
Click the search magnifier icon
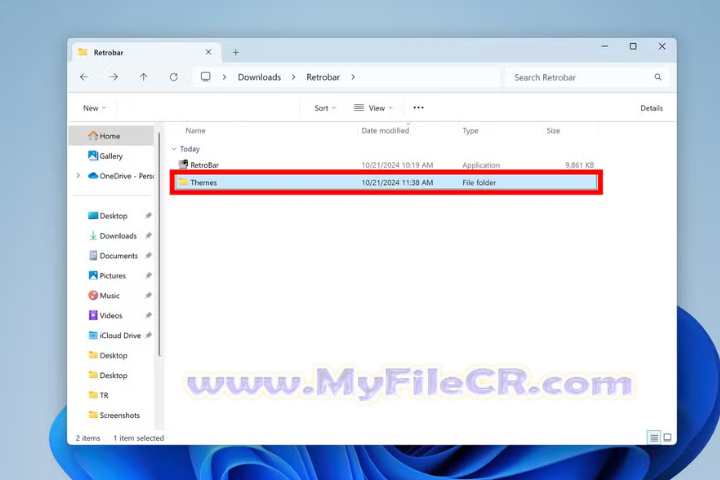658,77
